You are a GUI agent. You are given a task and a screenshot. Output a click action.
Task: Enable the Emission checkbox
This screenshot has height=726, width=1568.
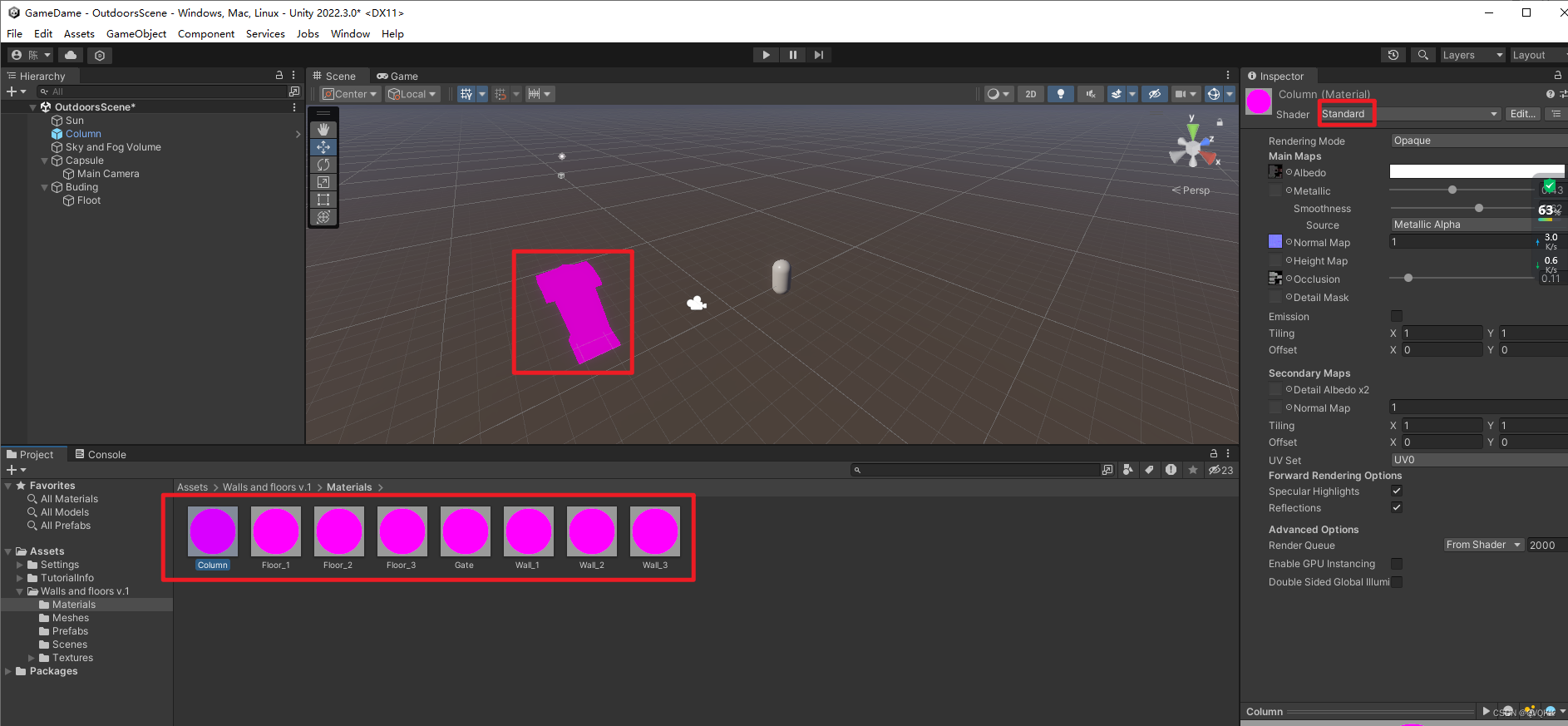(1397, 316)
